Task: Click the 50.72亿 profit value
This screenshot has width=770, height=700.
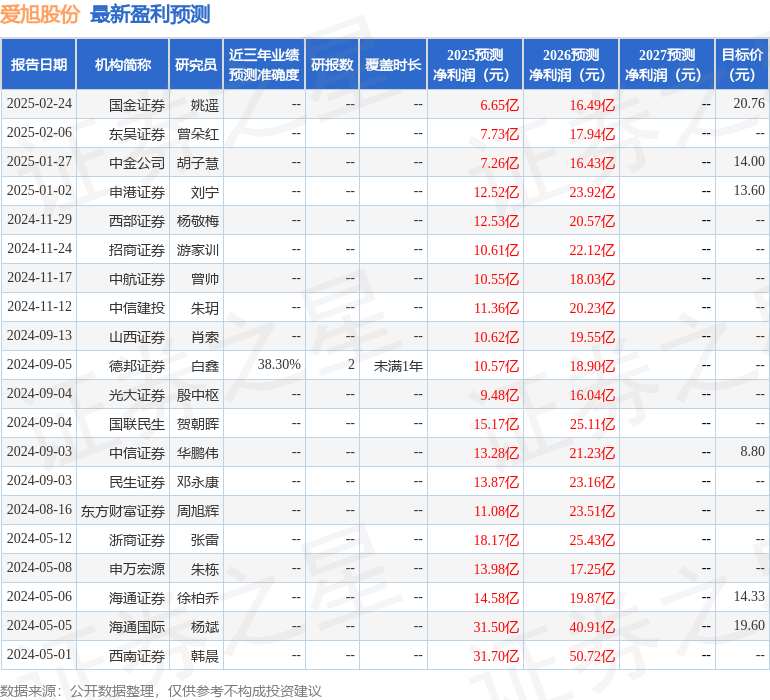Action: pyautogui.click(x=592, y=656)
